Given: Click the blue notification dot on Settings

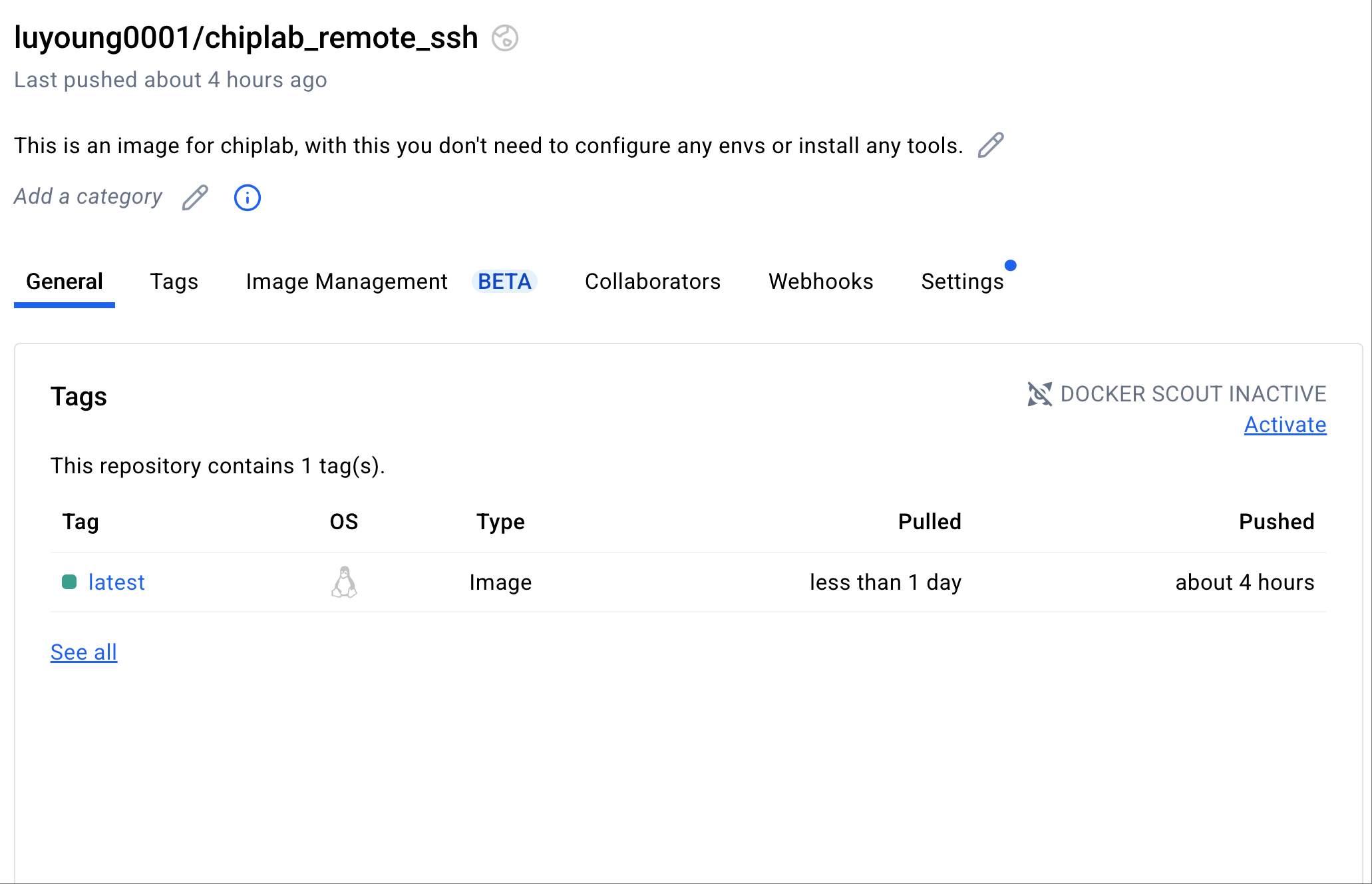Looking at the screenshot, I should tap(1010, 266).
